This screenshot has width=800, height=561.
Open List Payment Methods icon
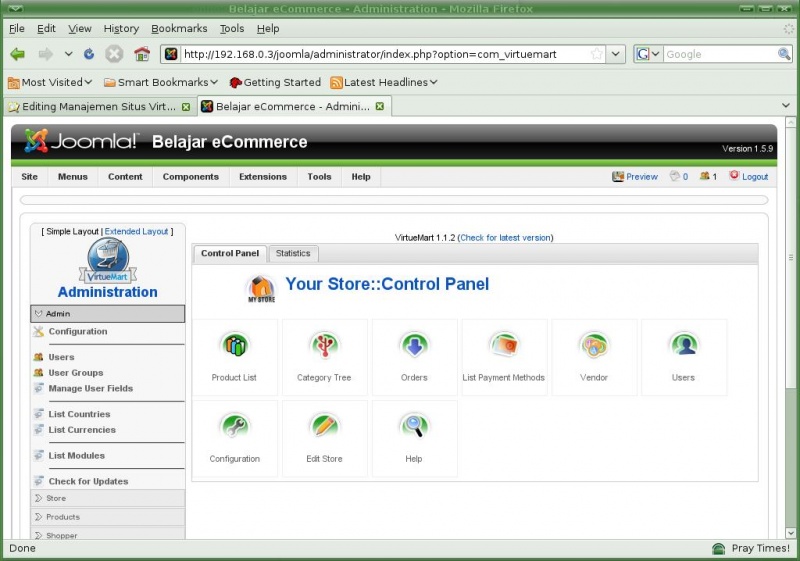point(504,346)
